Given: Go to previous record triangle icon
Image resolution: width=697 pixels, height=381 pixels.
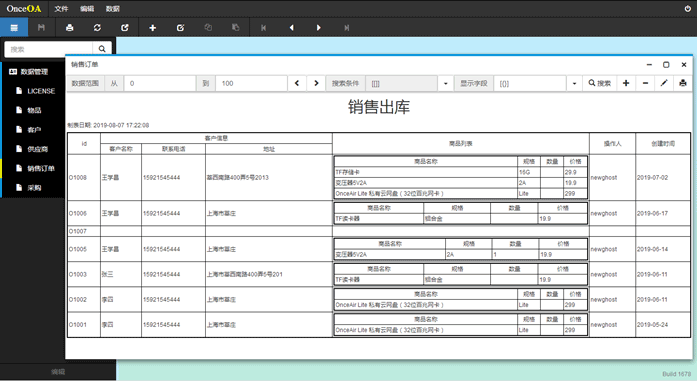Looking at the screenshot, I should coord(291,28).
